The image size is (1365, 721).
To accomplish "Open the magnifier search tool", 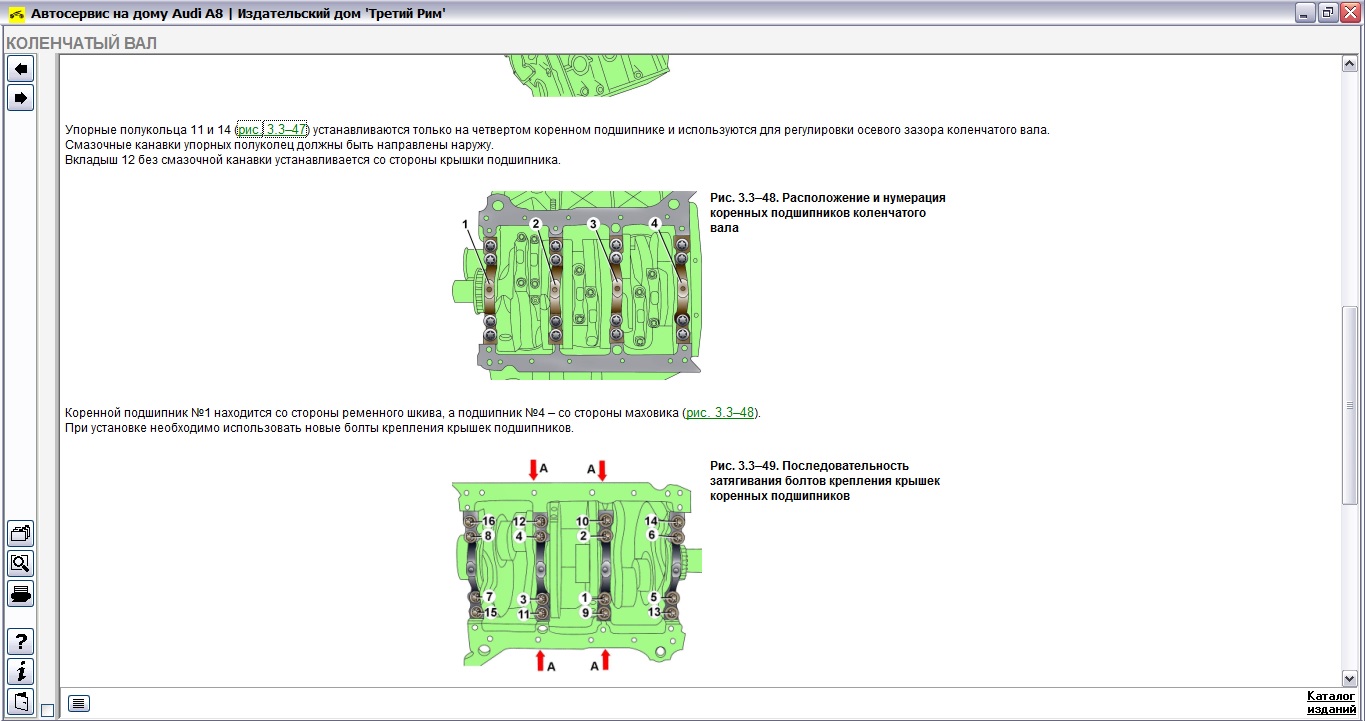I will (20, 563).
